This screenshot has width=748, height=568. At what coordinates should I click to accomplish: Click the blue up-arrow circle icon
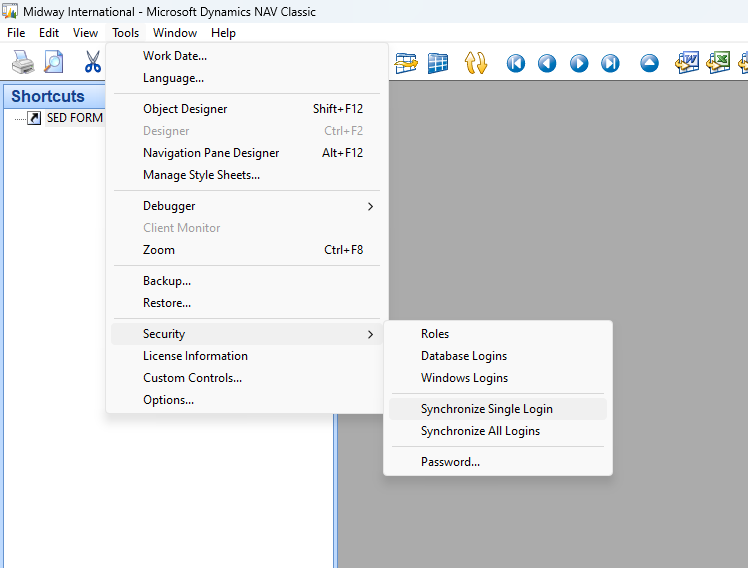point(649,63)
